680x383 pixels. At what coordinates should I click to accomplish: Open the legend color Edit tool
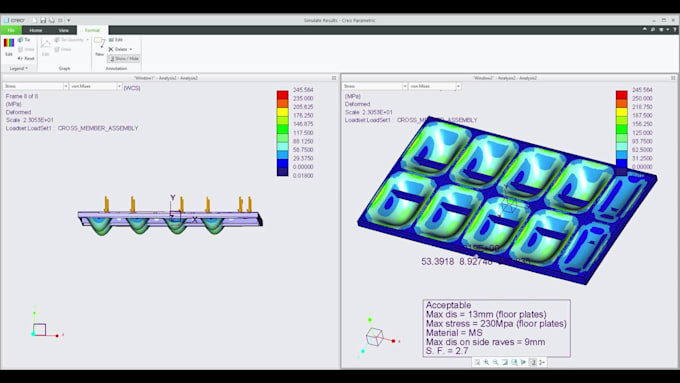tap(9, 47)
